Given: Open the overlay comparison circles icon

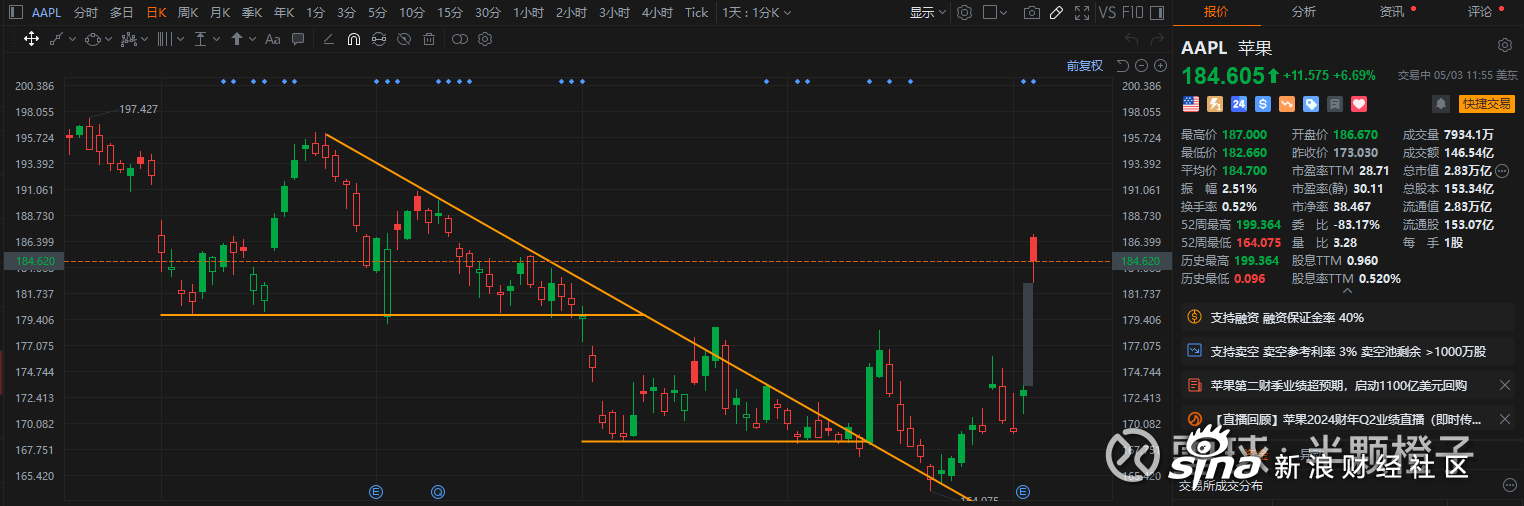Looking at the screenshot, I should pyautogui.click(x=460, y=39).
